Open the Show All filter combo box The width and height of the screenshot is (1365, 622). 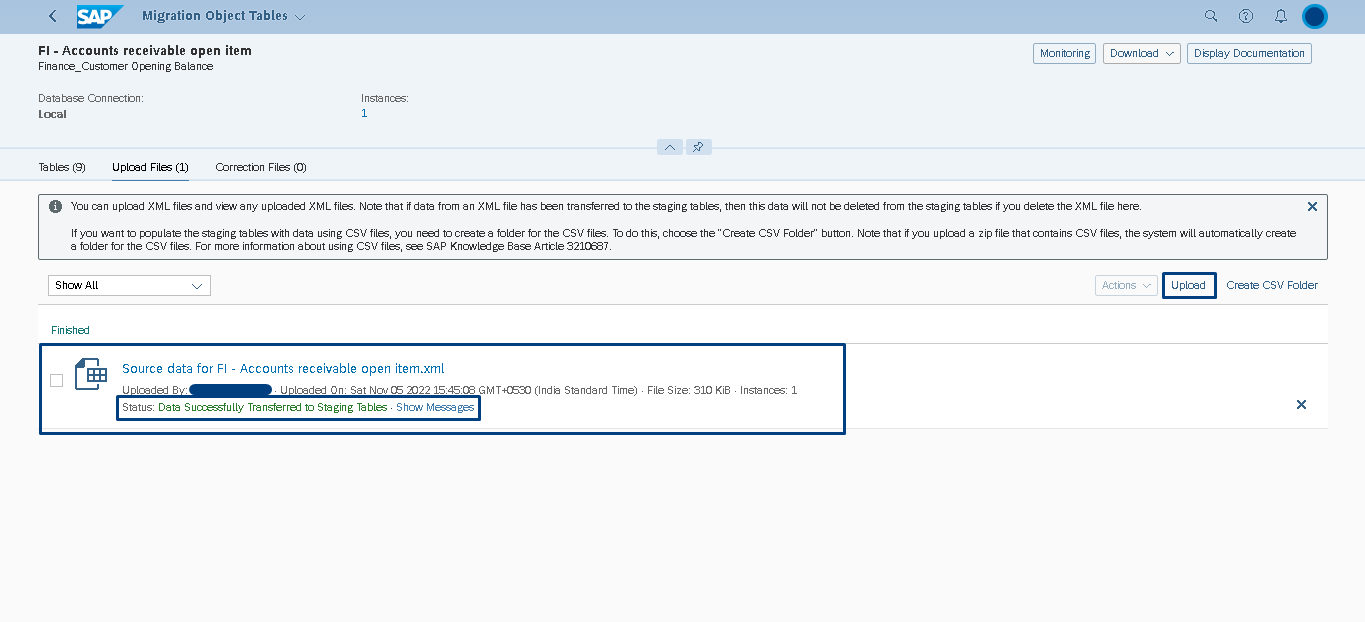pyautogui.click(x=129, y=285)
